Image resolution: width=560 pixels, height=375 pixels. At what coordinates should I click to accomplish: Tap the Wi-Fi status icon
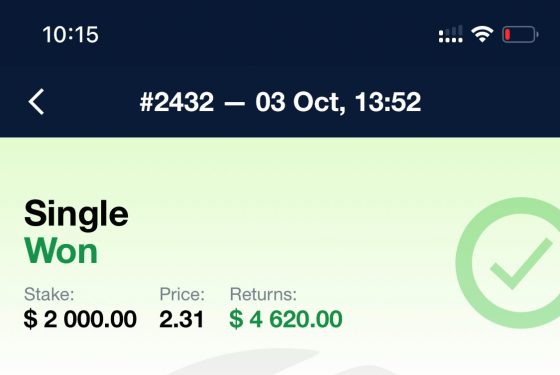tap(482, 35)
